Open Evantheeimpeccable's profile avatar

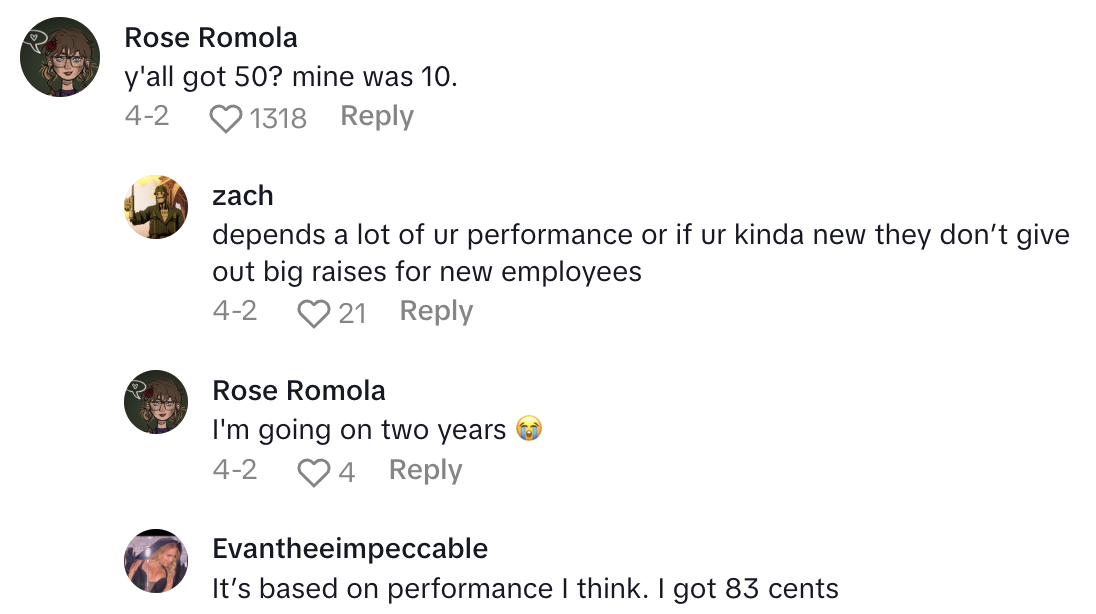(156, 561)
